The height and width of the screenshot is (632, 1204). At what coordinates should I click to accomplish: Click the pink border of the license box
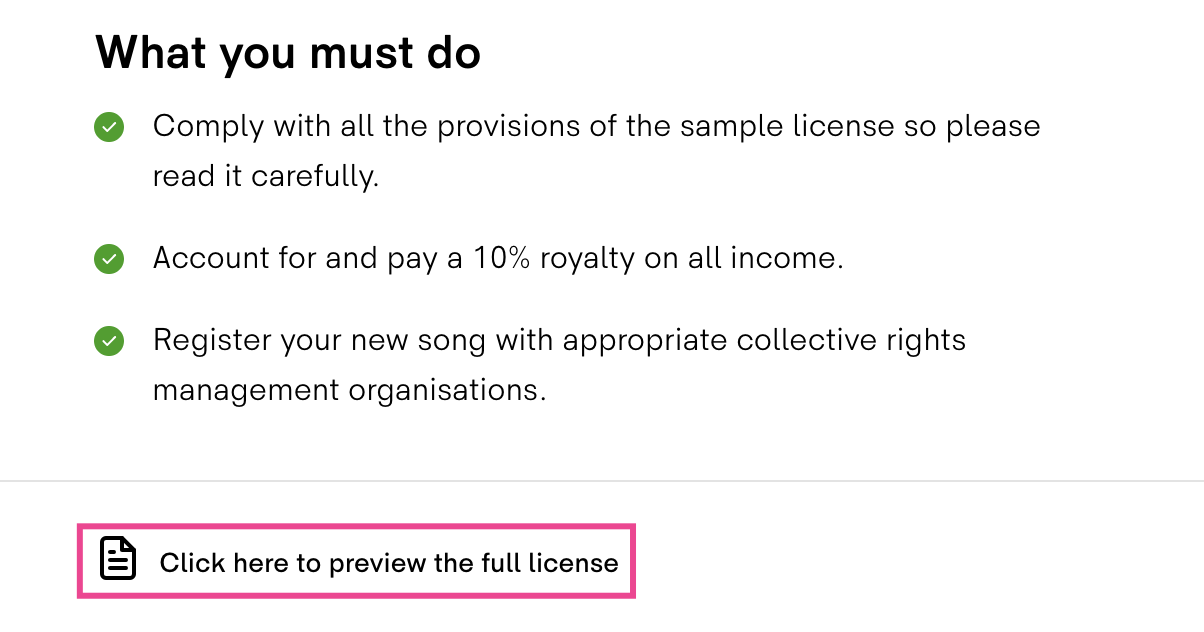[356, 525]
